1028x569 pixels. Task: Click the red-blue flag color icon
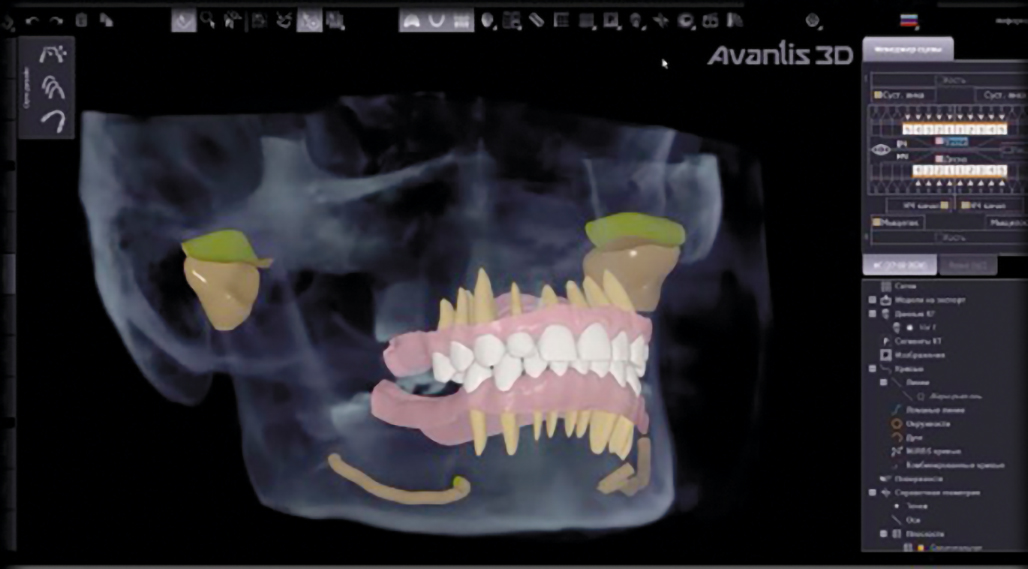[908, 20]
